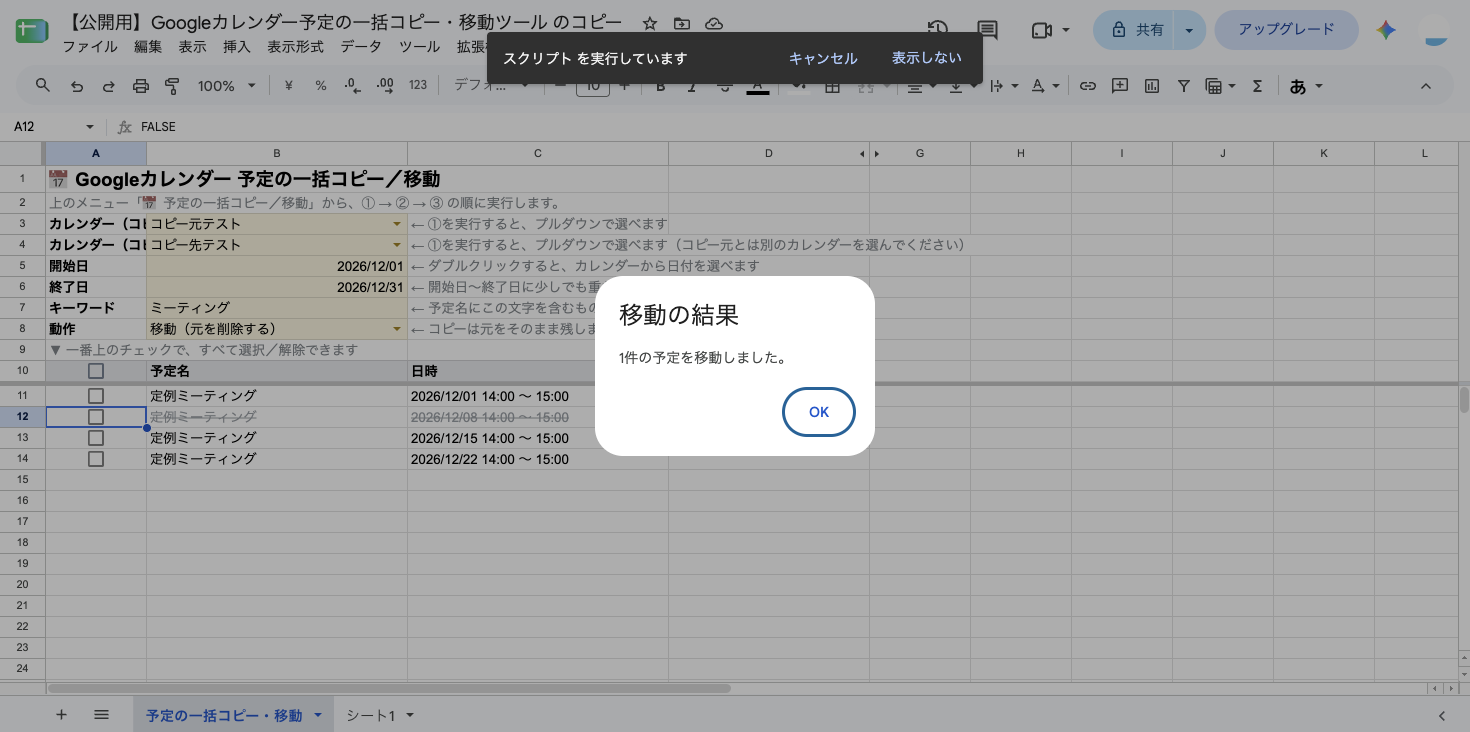Select the paint format roller
Image resolution: width=1470 pixels, height=732 pixels.
[x=172, y=86]
